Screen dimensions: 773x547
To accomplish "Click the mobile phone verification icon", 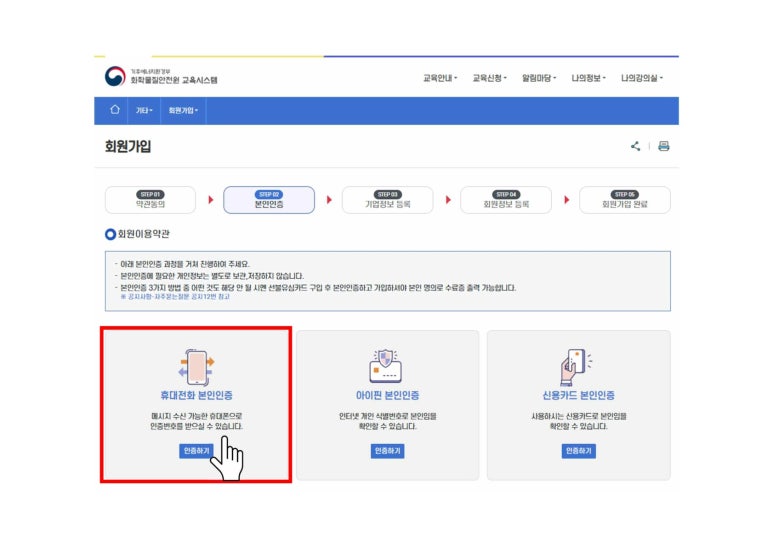I will (196, 366).
